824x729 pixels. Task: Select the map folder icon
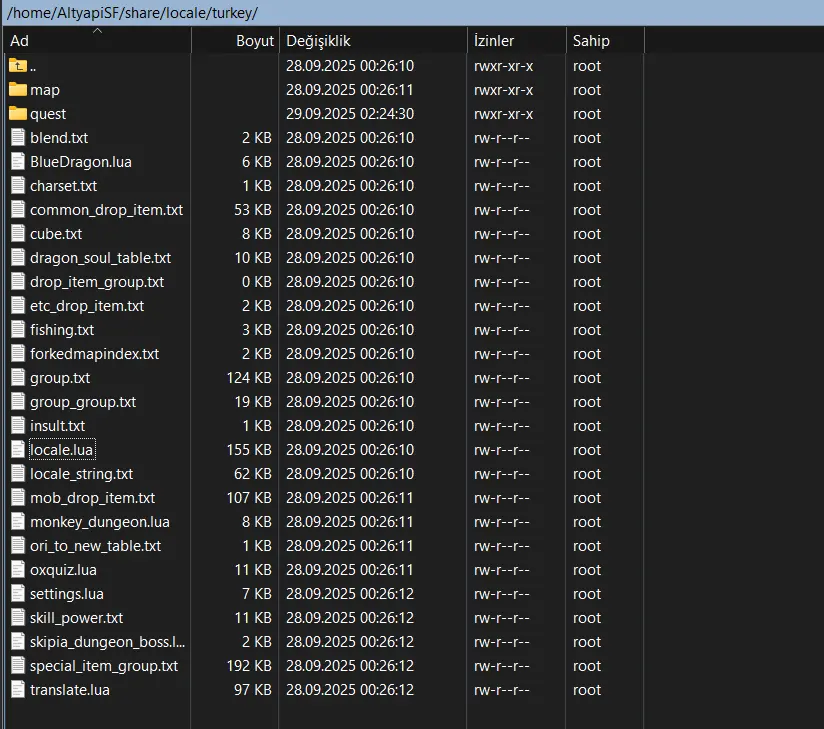click(x=18, y=90)
